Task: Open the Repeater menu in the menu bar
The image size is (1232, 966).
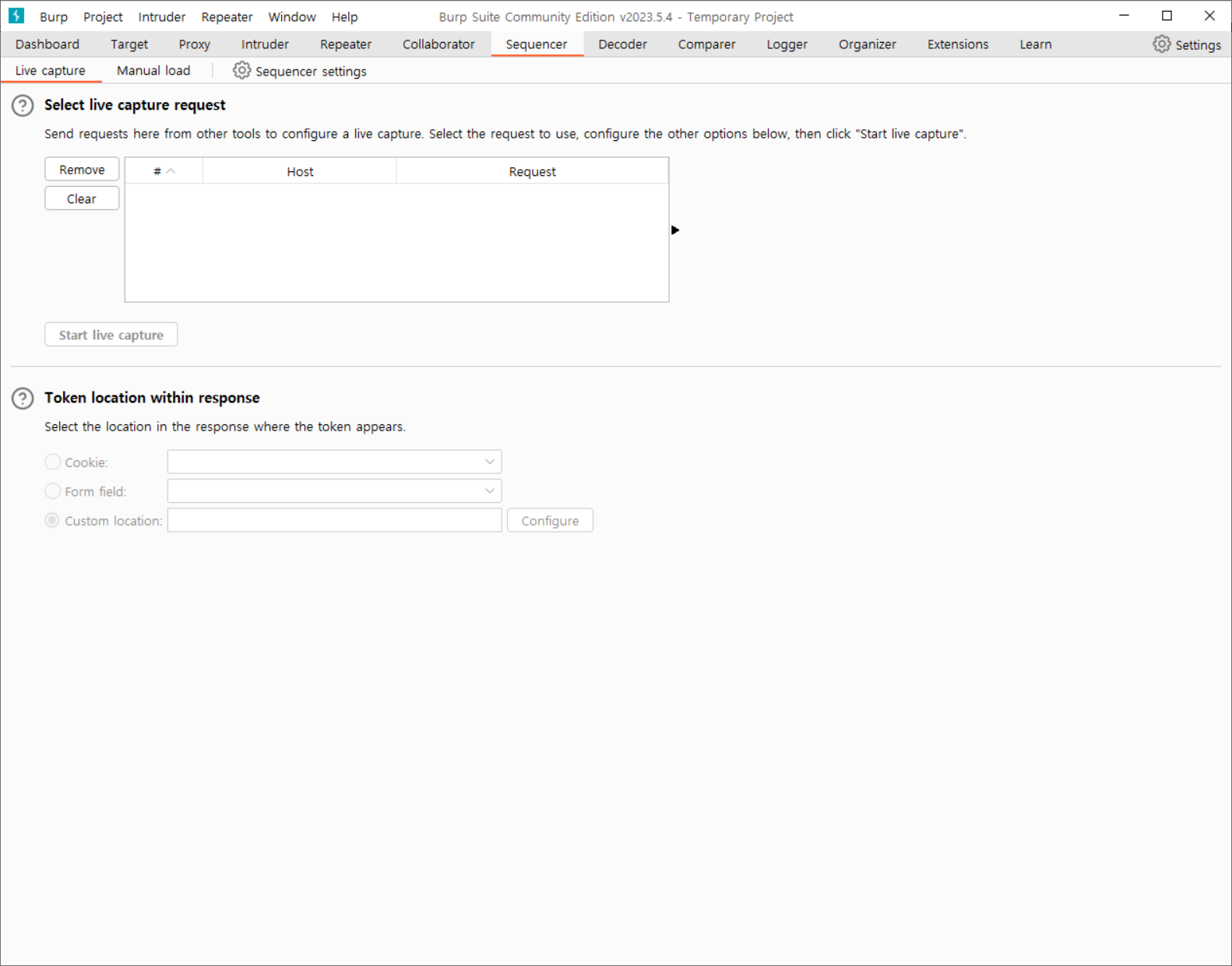Action: coord(227,16)
